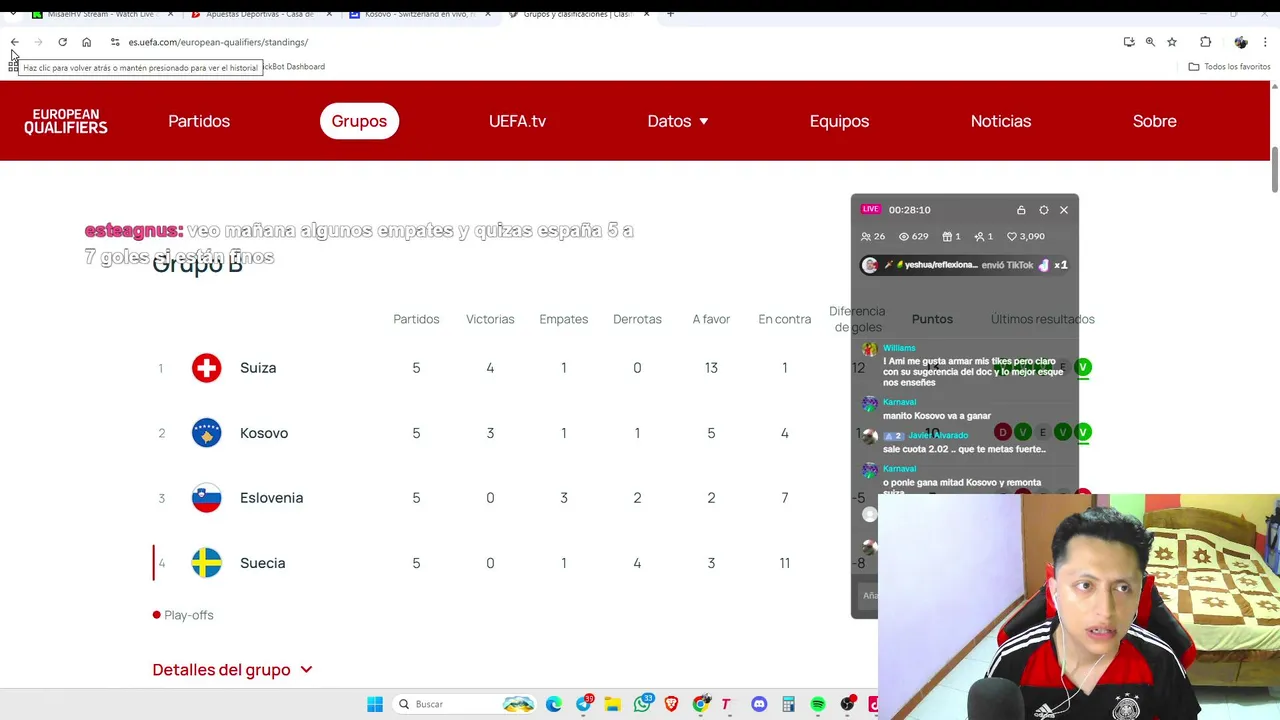
Task: Open the tab search dropdown arrow
Action: (12, 14)
